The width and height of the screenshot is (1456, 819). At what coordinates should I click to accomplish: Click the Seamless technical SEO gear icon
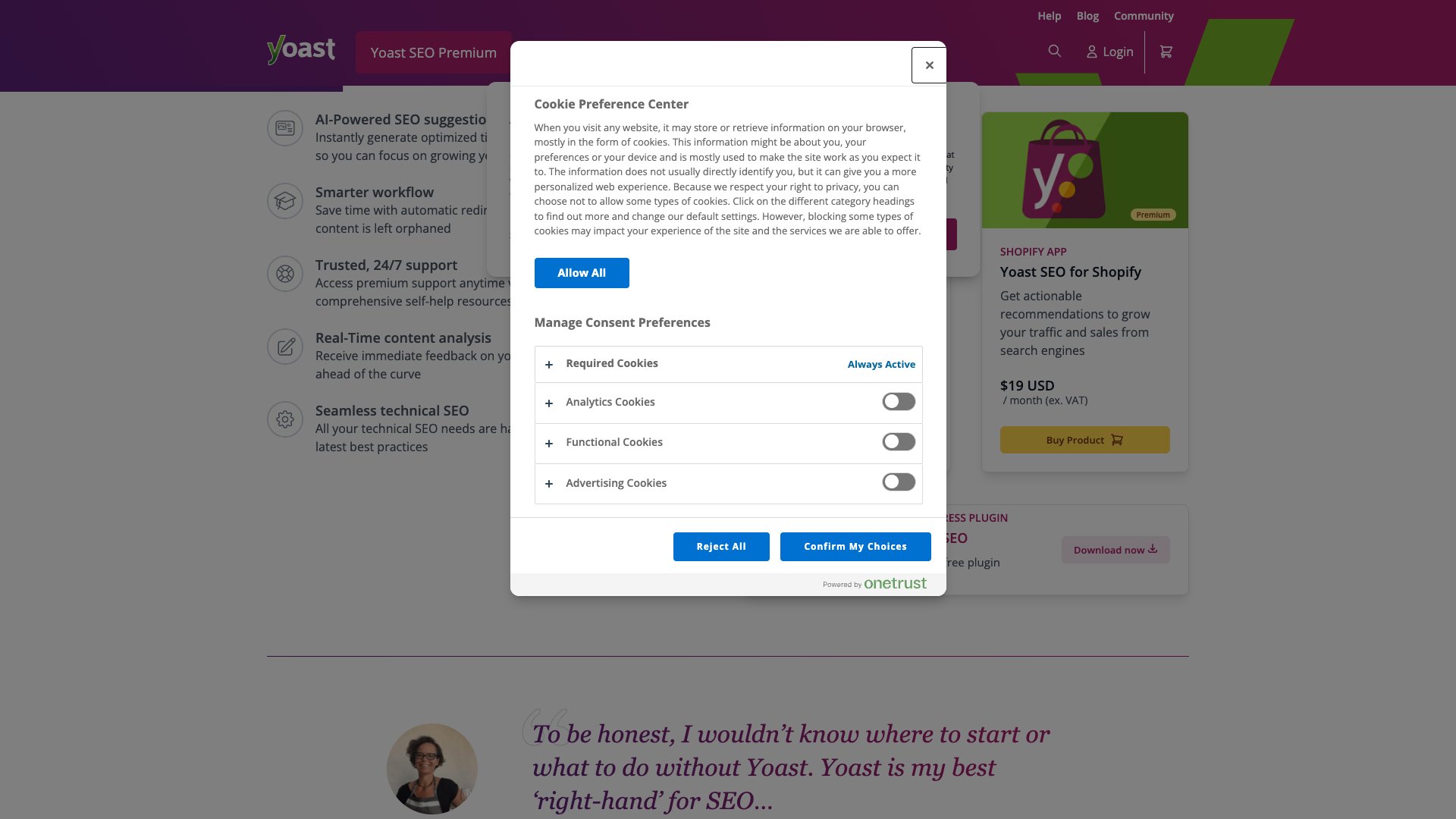tap(284, 419)
